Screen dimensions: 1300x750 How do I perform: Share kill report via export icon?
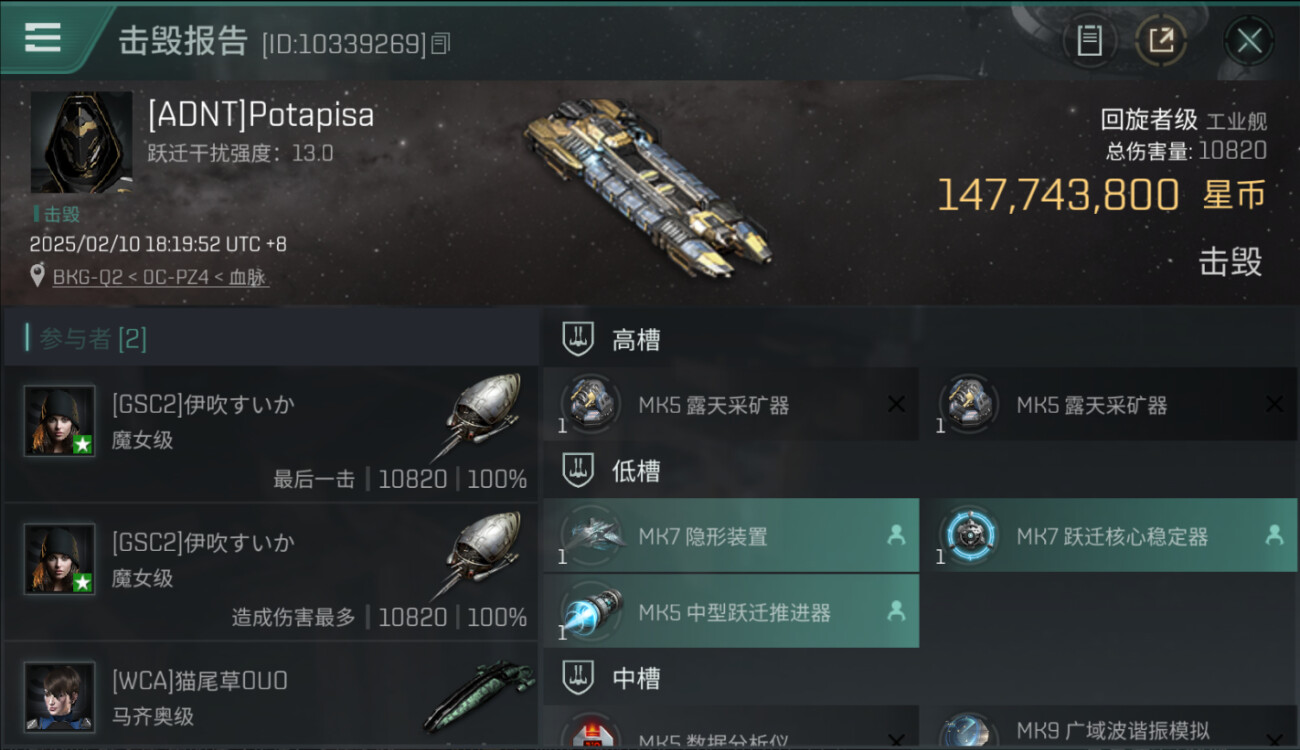pyautogui.click(x=1161, y=41)
